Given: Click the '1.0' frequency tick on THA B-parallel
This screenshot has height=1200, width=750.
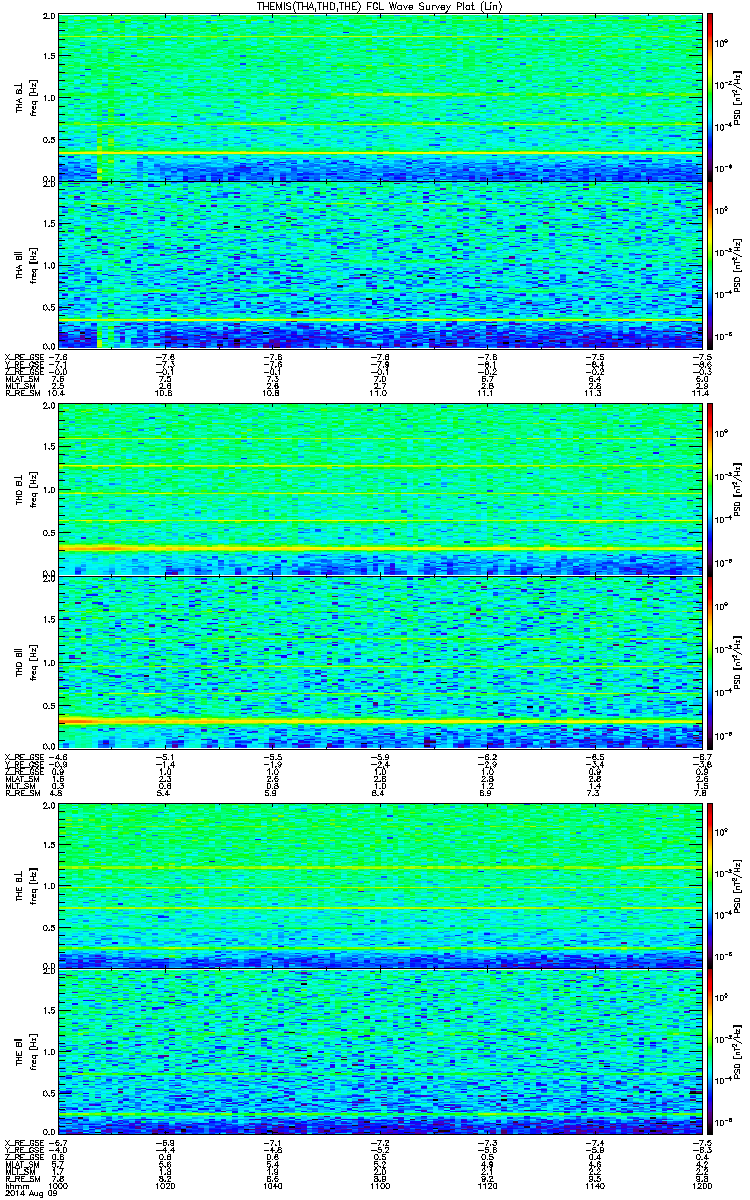Looking at the screenshot, I should 49,265.
